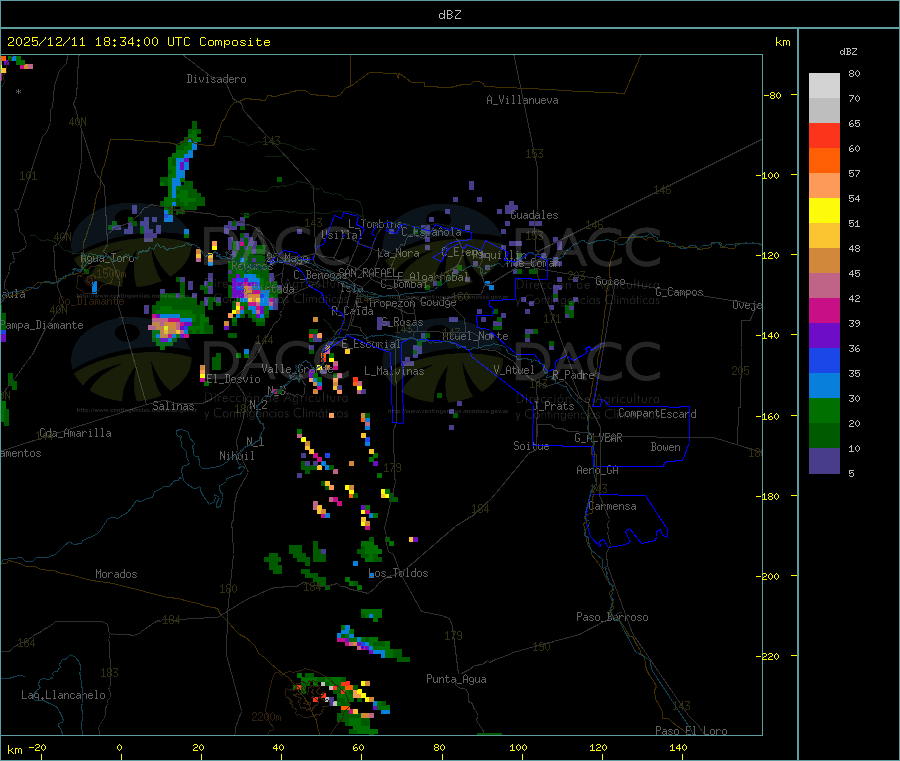Viewport: 900px width, 761px height.
Task: Click the J_Prats label
Action: tap(554, 406)
